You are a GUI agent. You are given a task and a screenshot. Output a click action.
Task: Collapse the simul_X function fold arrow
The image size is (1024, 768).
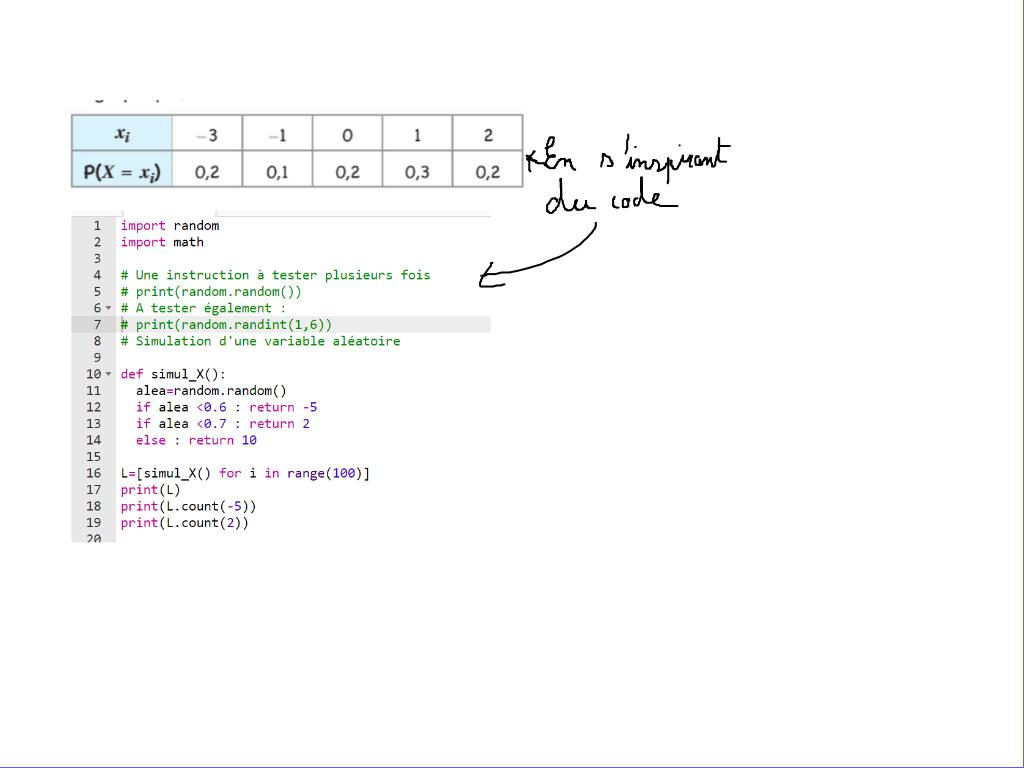[109, 374]
